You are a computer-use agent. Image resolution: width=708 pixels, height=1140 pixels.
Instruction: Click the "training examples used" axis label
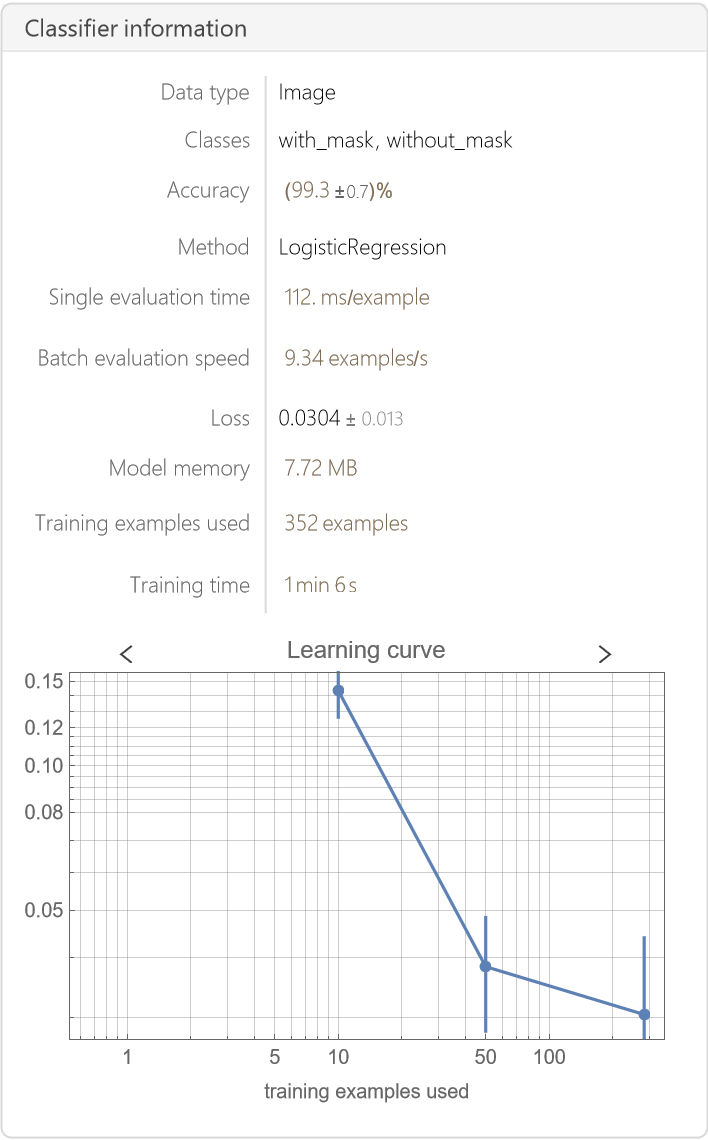pyautogui.click(x=366, y=1091)
